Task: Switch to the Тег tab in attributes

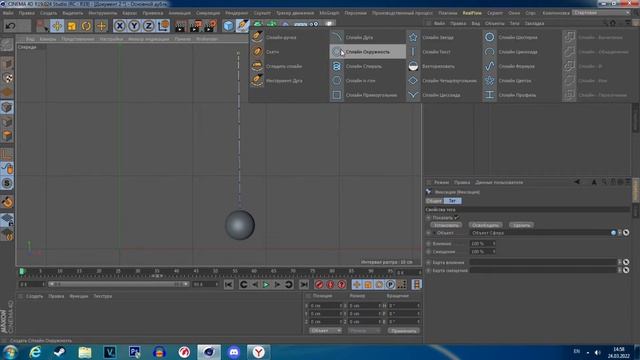Action: point(452,201)
